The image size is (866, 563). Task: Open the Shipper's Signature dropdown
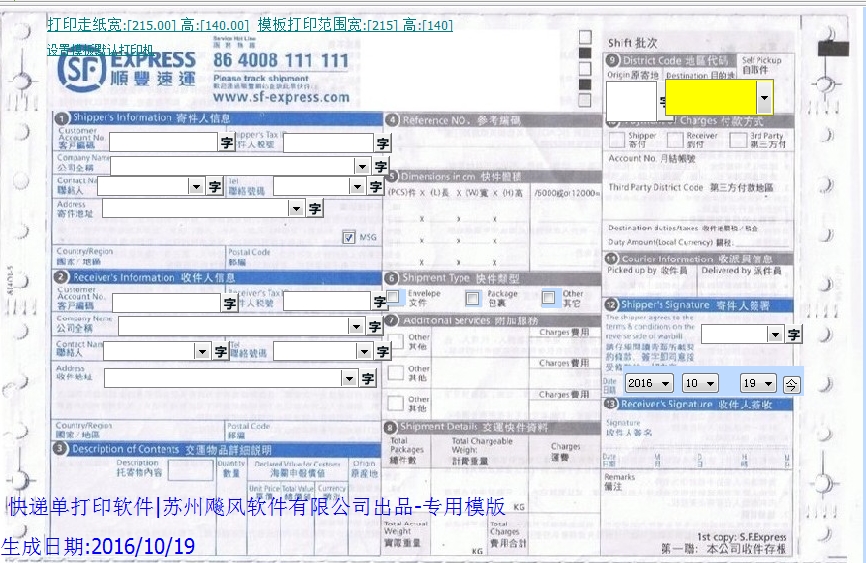(775, 334)
